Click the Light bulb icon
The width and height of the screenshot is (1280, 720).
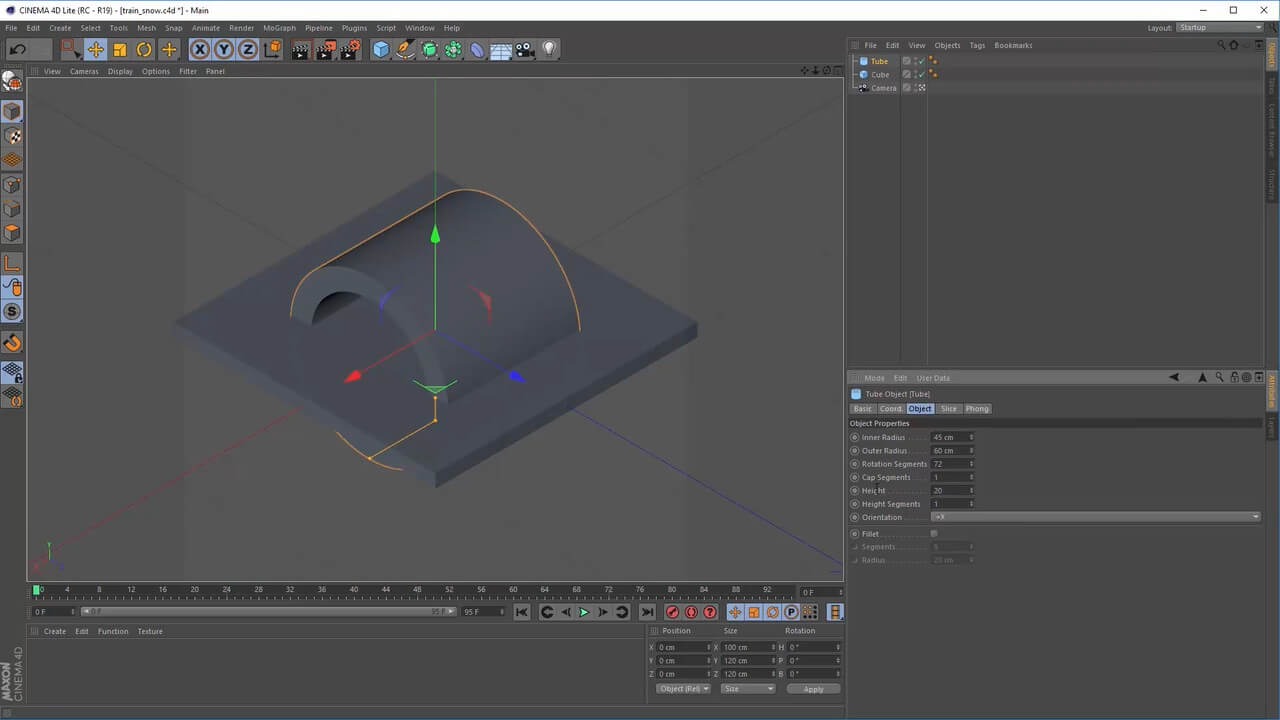[x=549, y=50]
